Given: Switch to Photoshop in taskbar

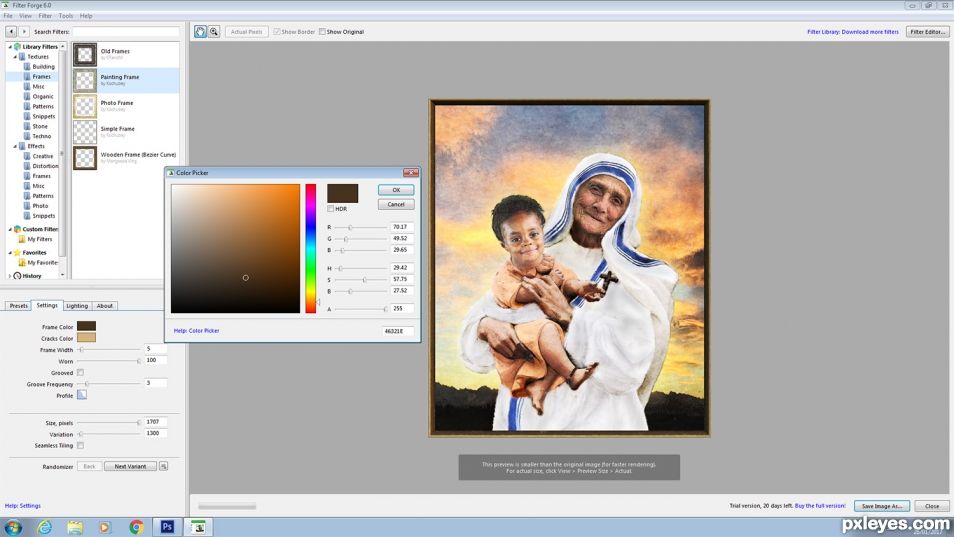Looking at the screenshot, I should pyautogui.click(x=167, y=527).
